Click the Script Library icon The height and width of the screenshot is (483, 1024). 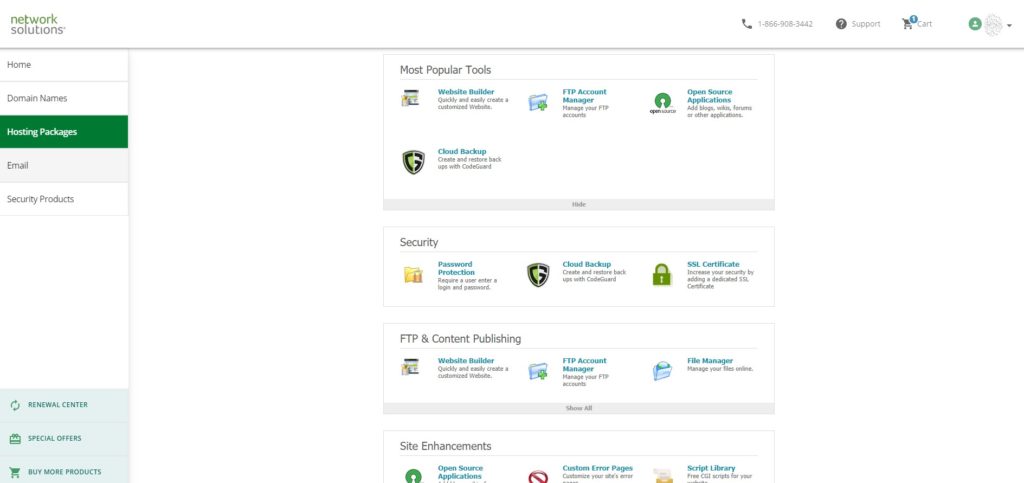(662, 476)
